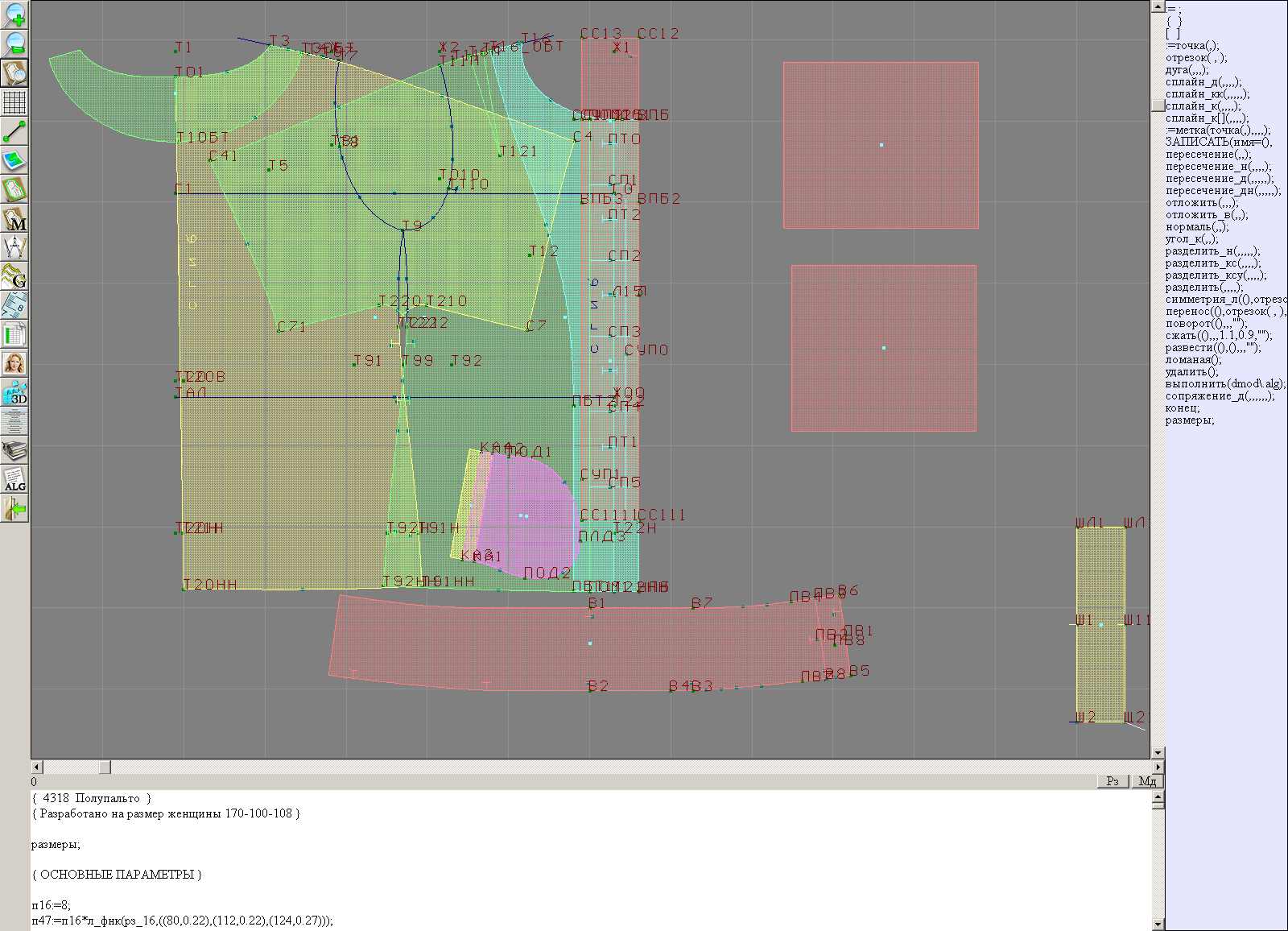Click the code editor scroll down arrow
This screenshot has width=1288, height=931.
point(1158,924)
